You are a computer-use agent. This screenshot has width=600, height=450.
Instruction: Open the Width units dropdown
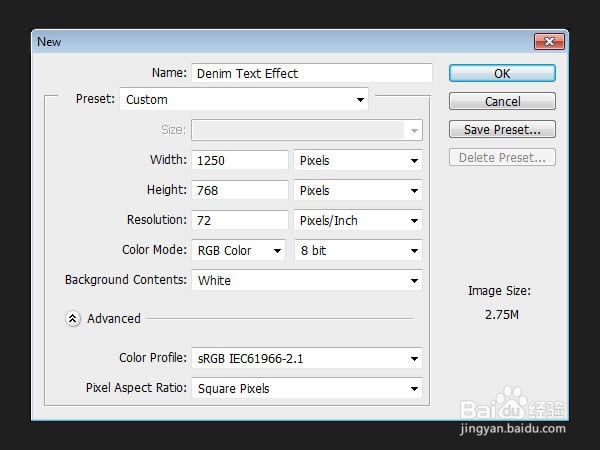coord(358,160)
